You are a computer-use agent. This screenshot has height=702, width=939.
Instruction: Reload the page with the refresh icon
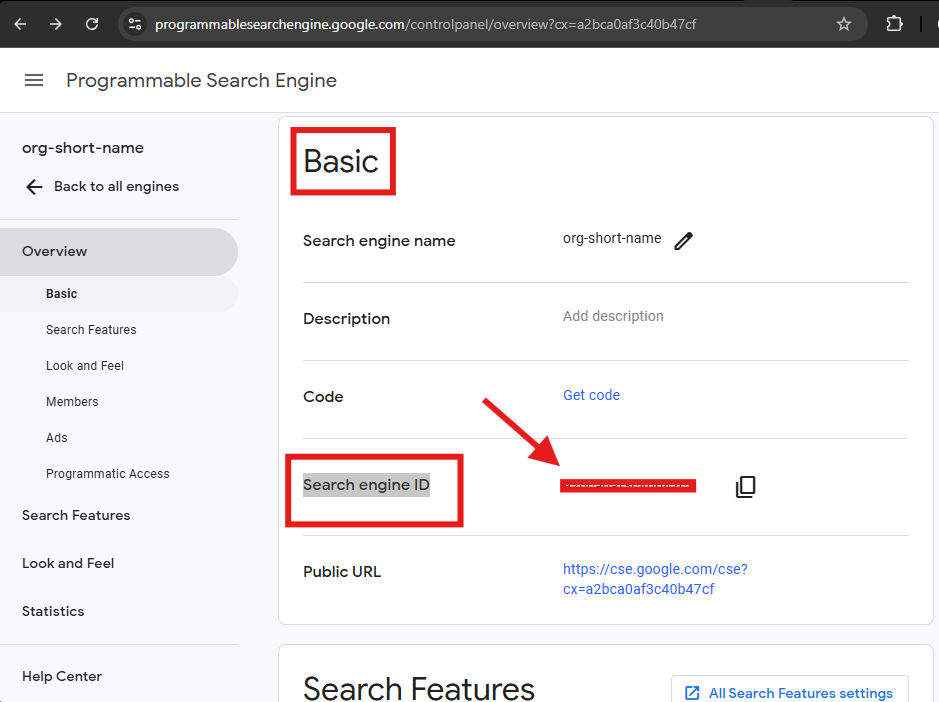pyautogui.click(x=92, y=24)
